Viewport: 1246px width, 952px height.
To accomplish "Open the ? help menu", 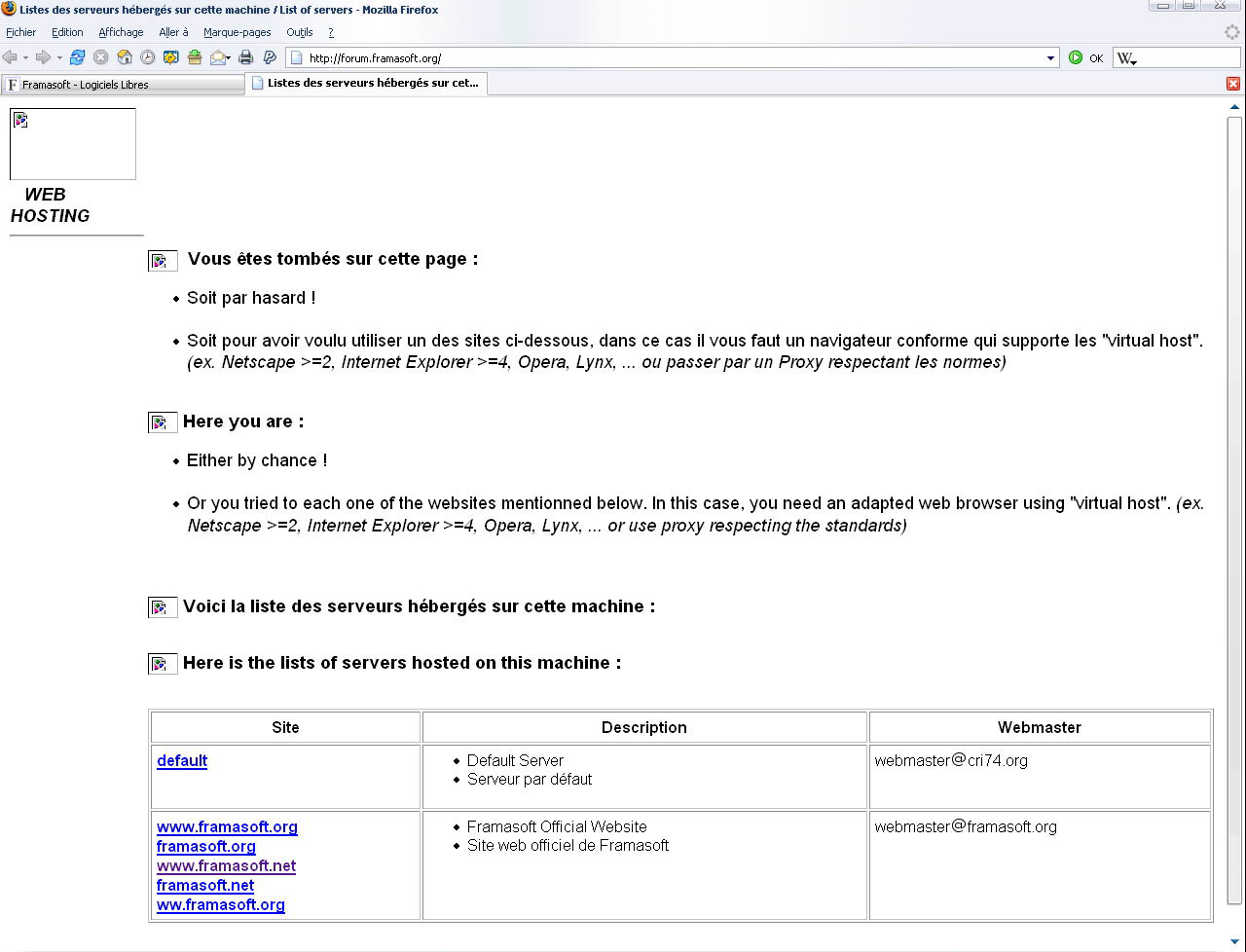I will [x=331, y=32].
